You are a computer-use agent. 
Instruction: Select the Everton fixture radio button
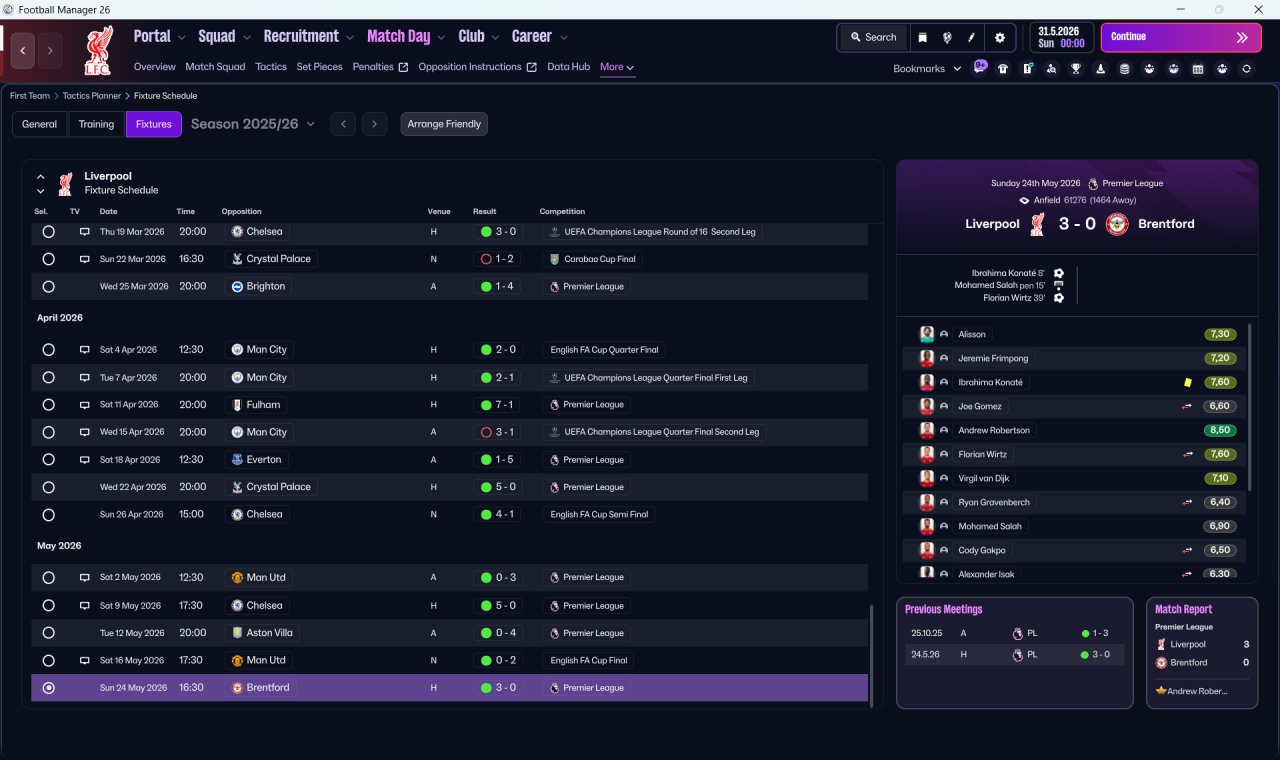[48, 460]
